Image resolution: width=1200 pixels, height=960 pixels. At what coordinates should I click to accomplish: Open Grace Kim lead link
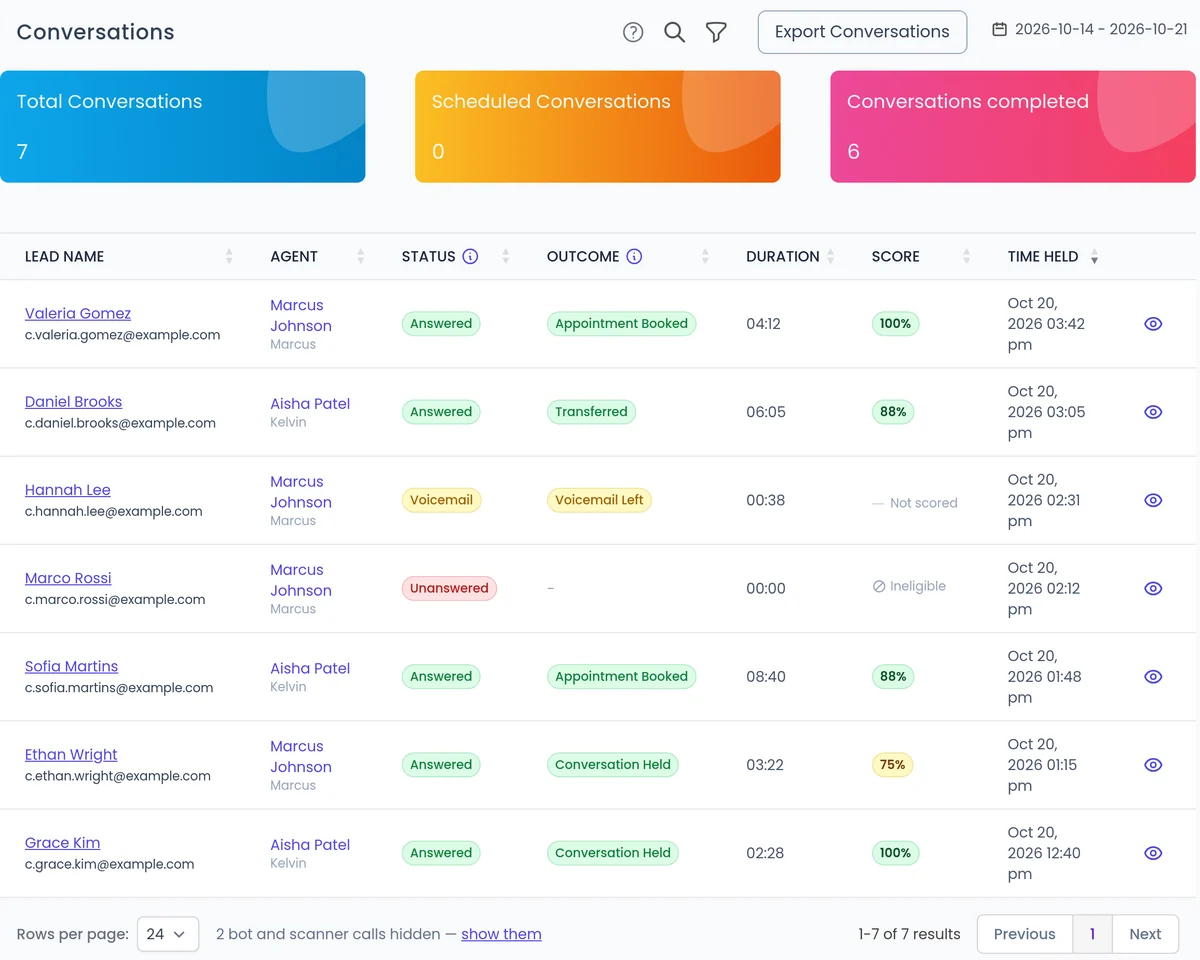(x=62, y=842)
